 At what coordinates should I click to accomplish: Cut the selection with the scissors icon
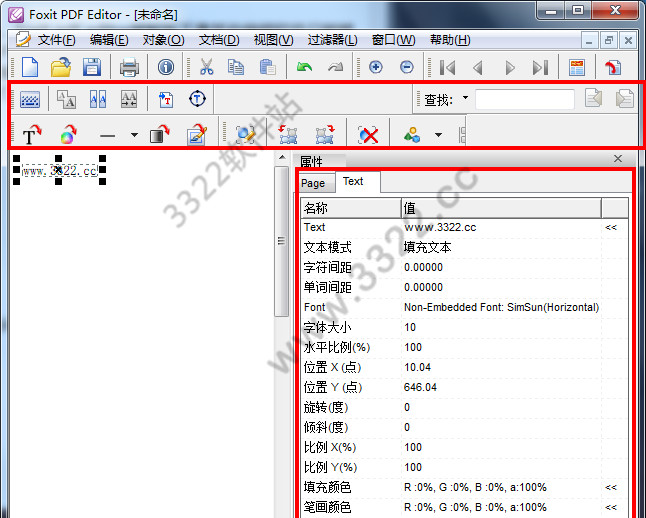click(206, 67)
